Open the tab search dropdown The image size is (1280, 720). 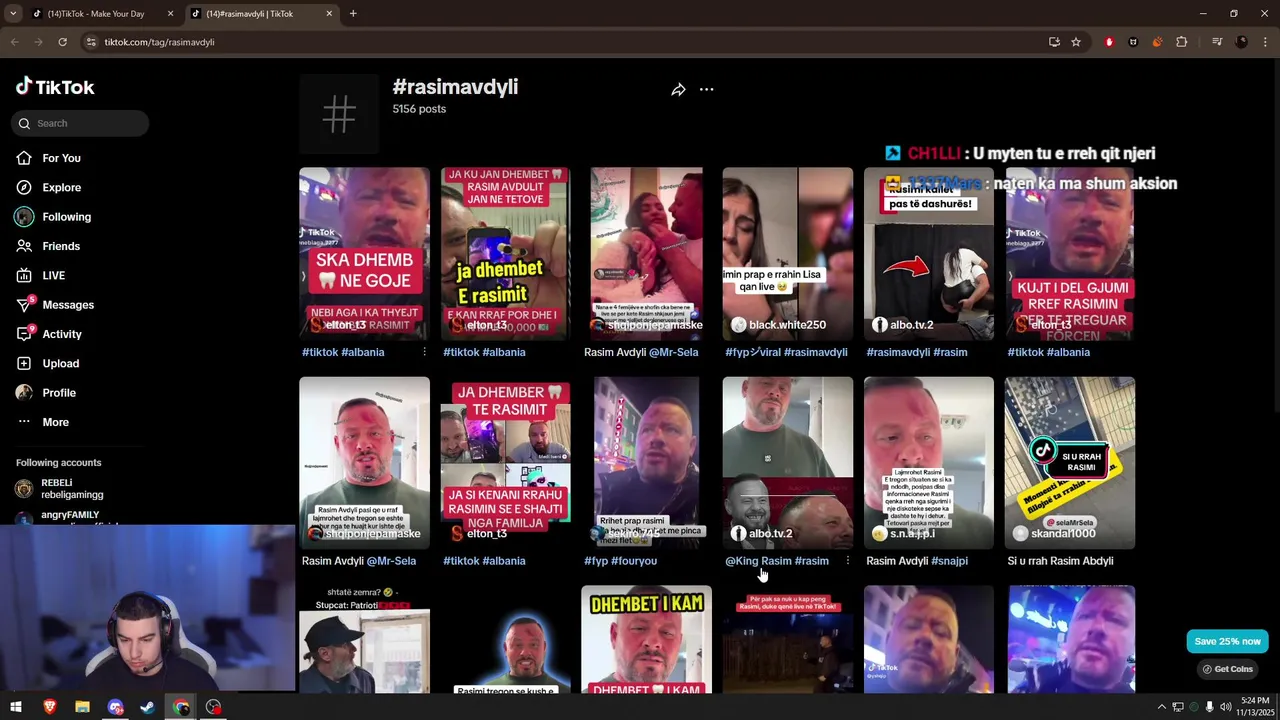coord(13,14)
